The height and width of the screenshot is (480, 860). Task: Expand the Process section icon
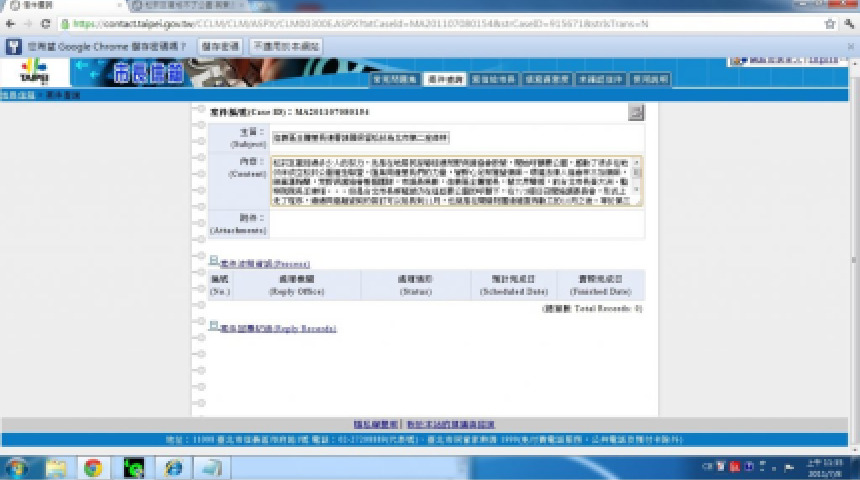click(x=213, y=259)
